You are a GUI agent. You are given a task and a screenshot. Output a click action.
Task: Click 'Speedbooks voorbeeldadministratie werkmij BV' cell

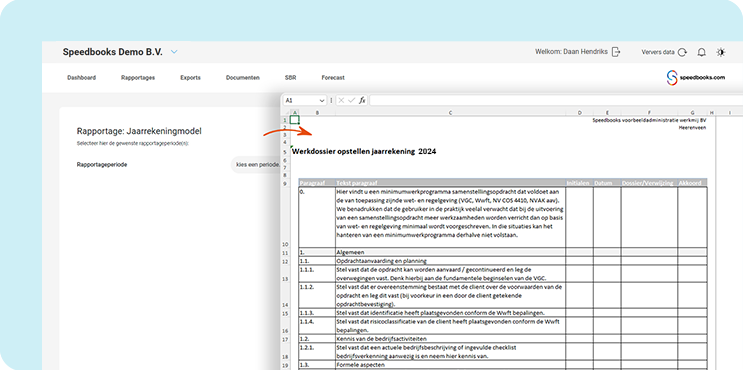click(649, 120)
